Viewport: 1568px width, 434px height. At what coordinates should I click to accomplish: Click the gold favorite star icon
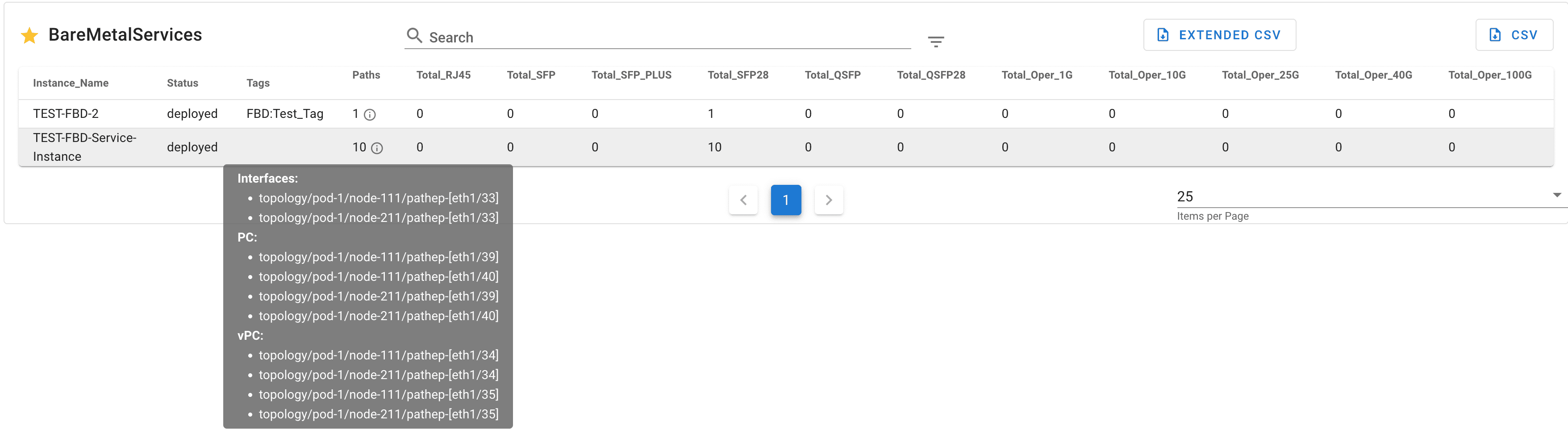[x=29, y=35]
